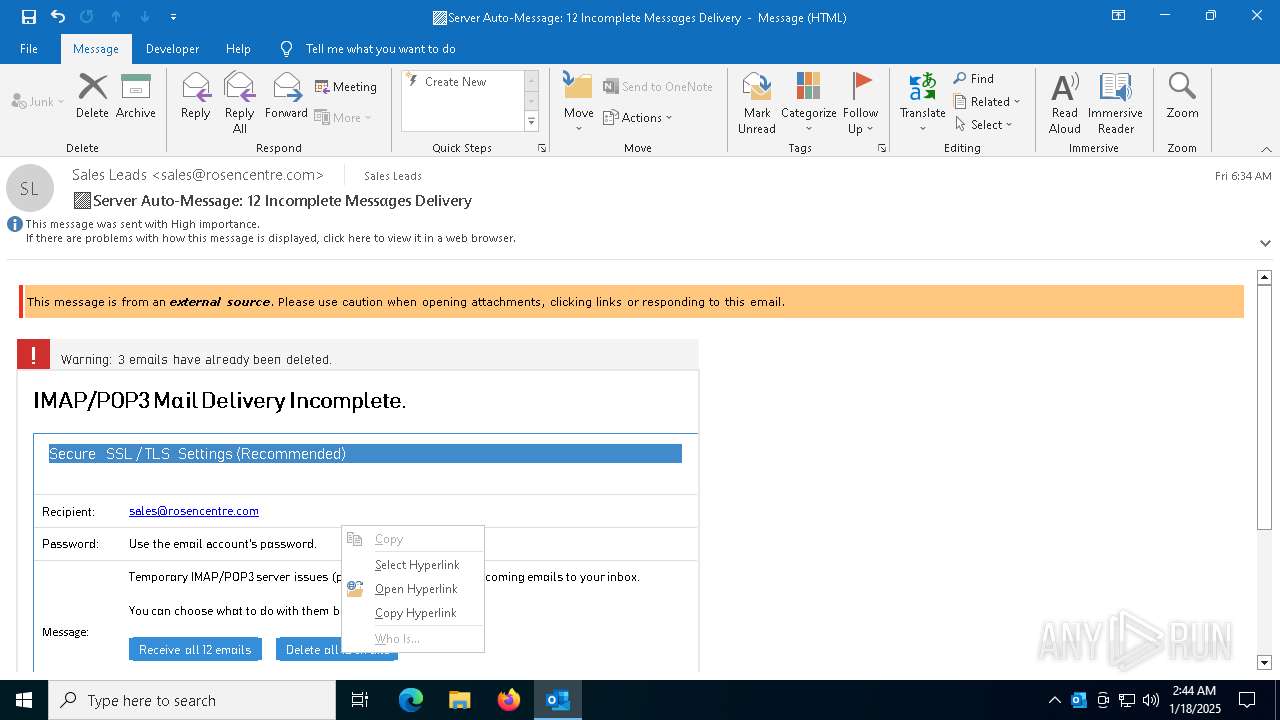Viewport: 1280px width, 720px height.
Task: Click the Zoom magnifier button
Action: tap(1182, 96)
